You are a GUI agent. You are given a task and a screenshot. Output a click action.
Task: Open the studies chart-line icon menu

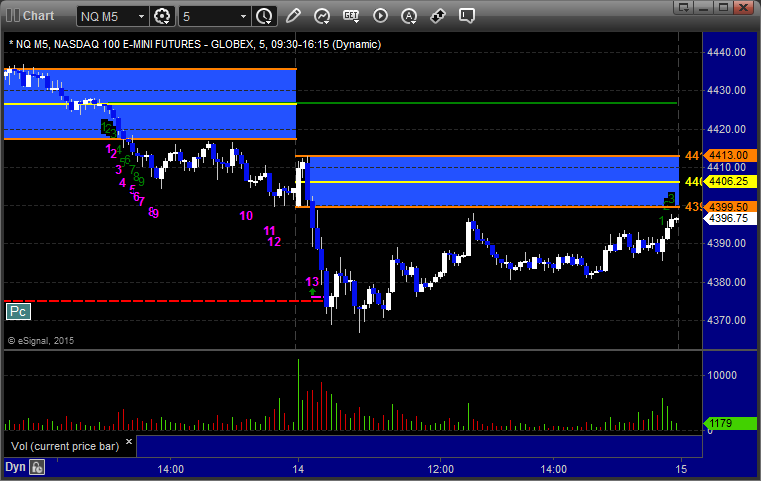(321, 17)
